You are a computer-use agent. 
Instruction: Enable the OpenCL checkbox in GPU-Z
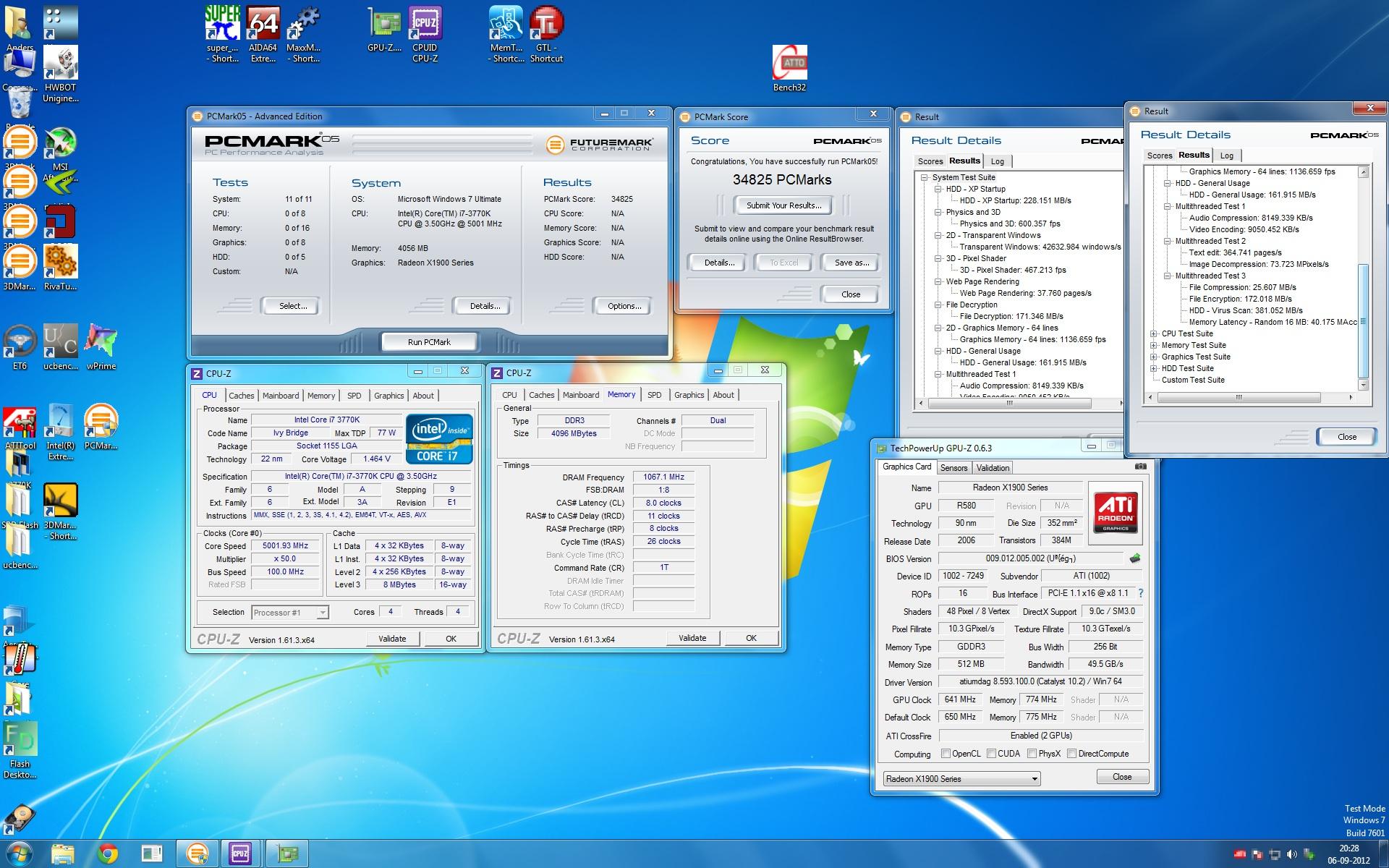946,754
